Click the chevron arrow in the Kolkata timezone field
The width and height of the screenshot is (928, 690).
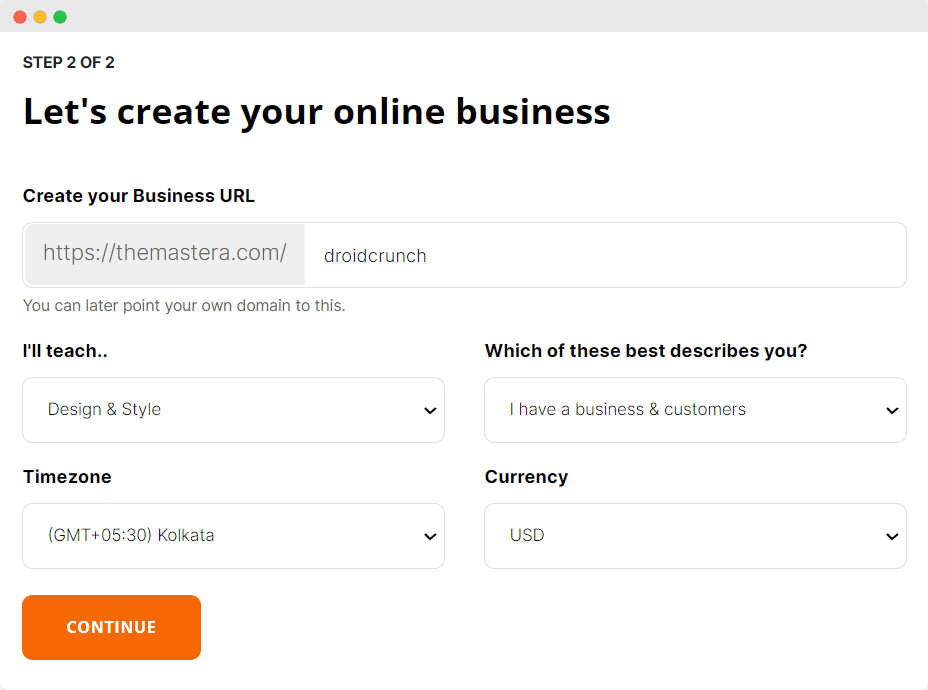pyautogui.click(x=430, y=536)
